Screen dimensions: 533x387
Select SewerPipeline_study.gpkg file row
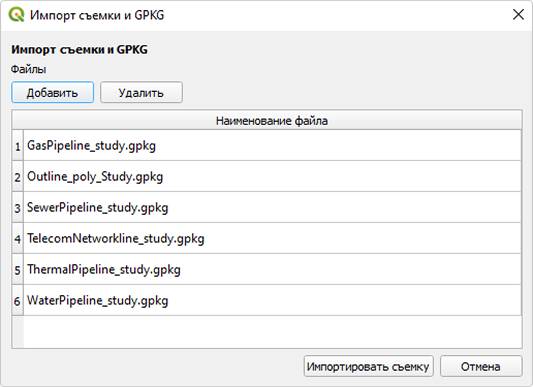click(x=272, y=207)
